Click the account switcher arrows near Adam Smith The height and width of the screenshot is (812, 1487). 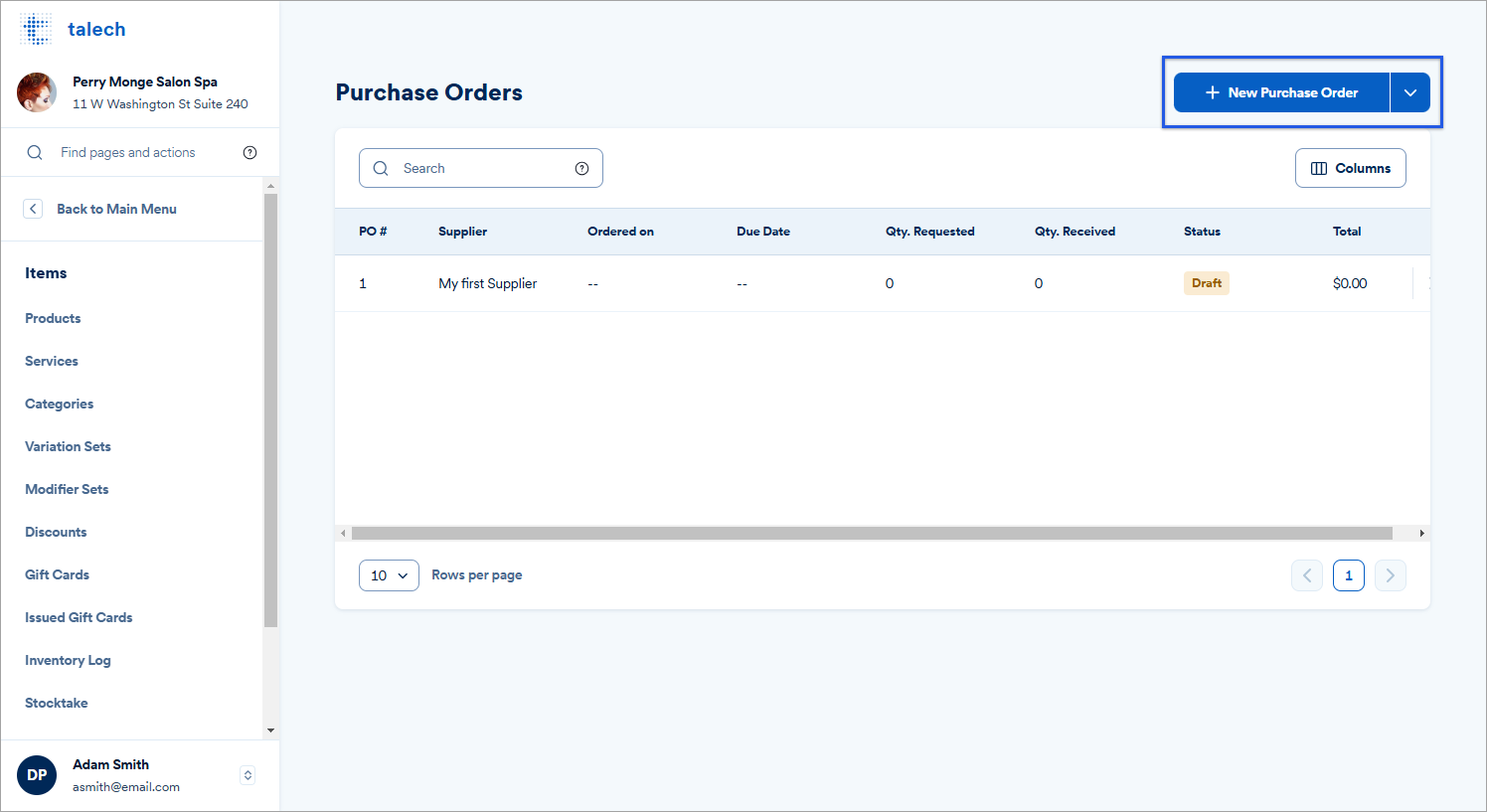point(247,775)
